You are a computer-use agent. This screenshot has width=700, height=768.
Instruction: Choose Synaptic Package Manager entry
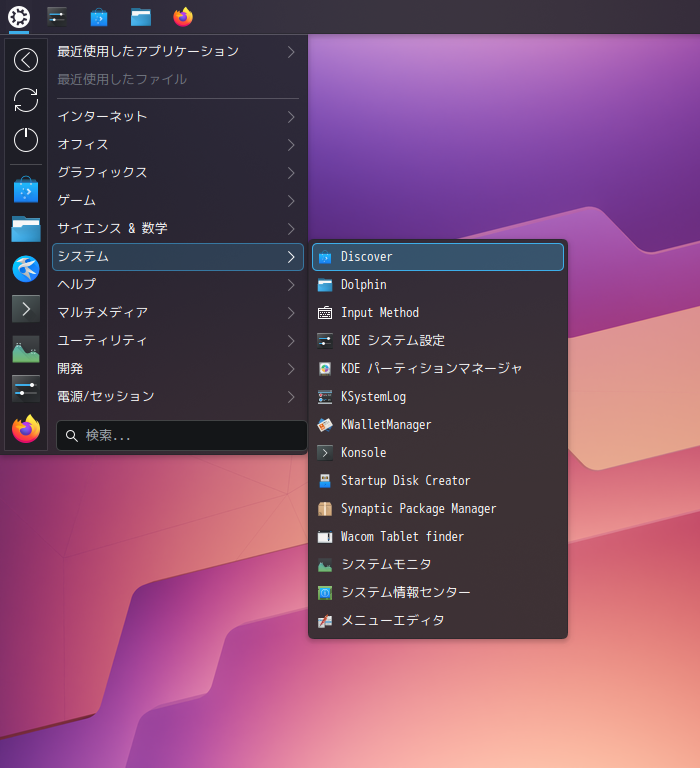point(438,509)
